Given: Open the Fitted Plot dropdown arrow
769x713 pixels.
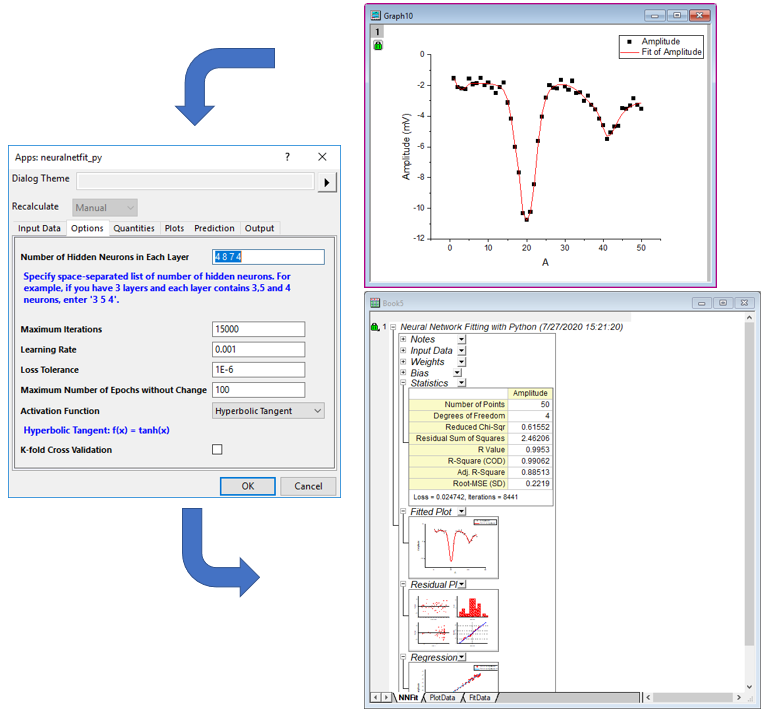Looking at the screenshot, I should point(461,512).
